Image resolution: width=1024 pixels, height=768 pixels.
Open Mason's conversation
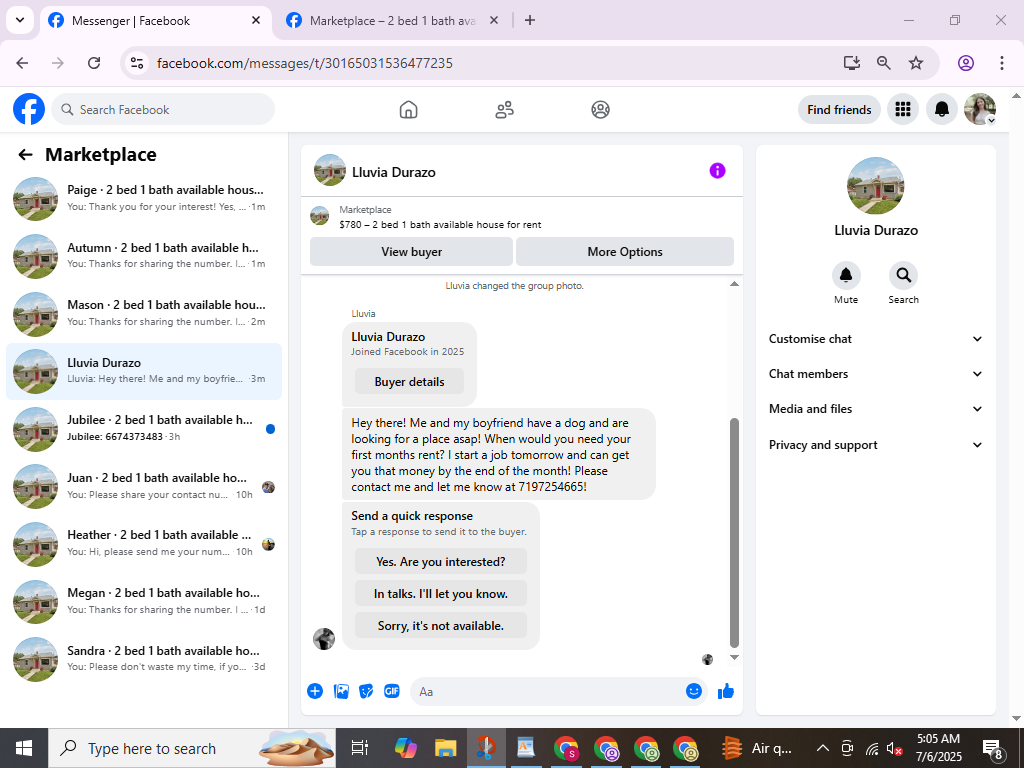pos(144,313)
